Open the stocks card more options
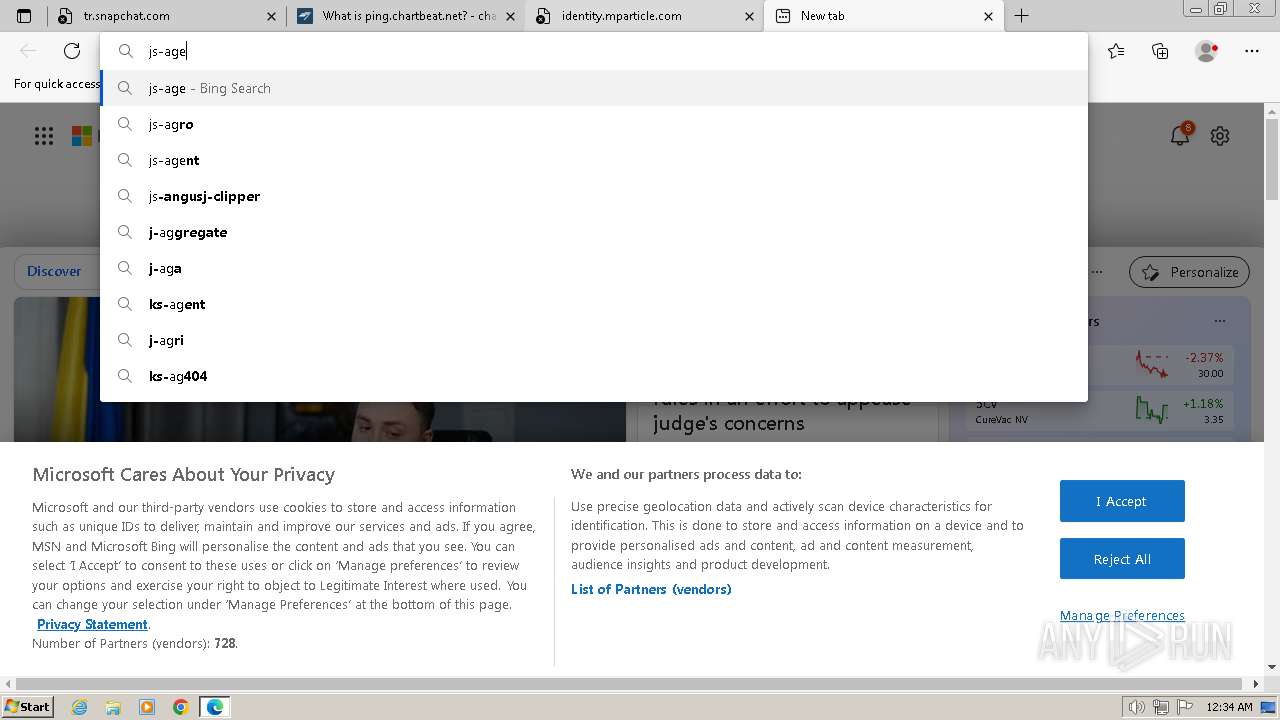 (x=1219, y=321)
